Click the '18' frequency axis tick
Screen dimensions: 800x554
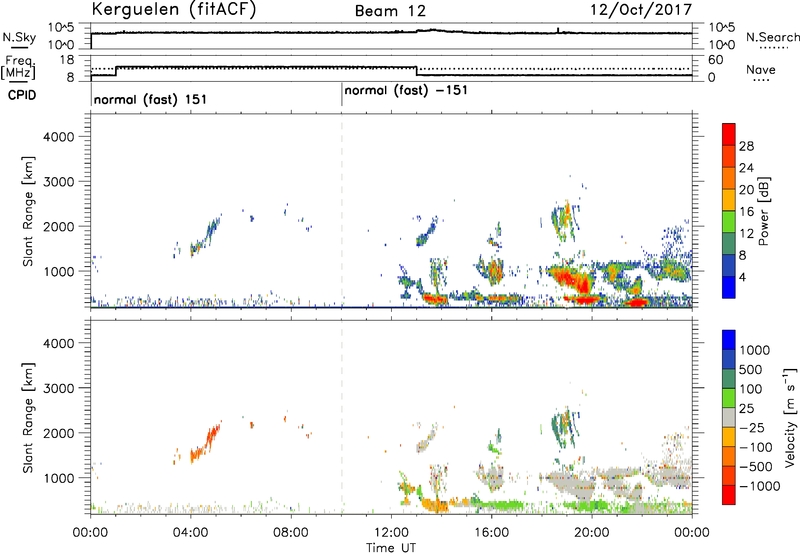click(x=67, y=60)
